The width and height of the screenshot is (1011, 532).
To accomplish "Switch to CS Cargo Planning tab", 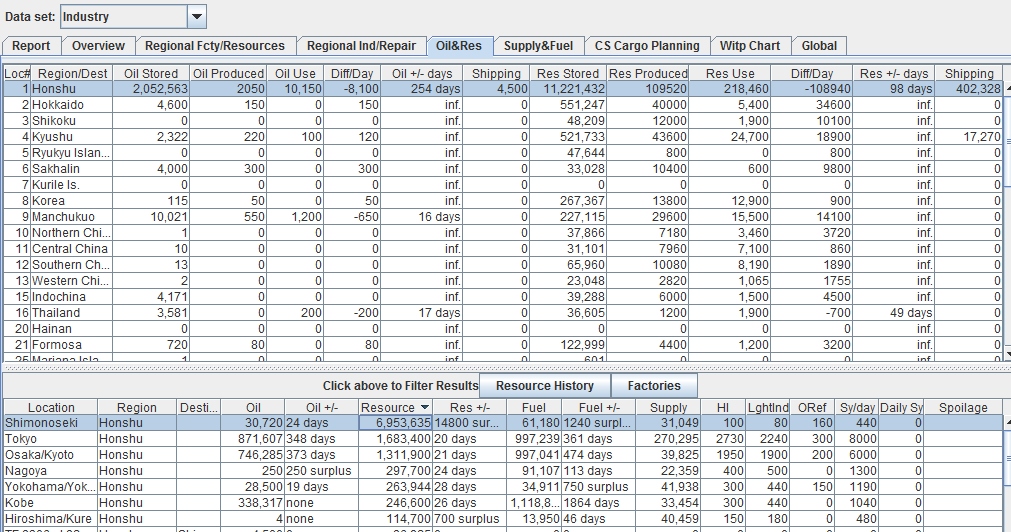I will pyautogui.click(x=647, y=46).
